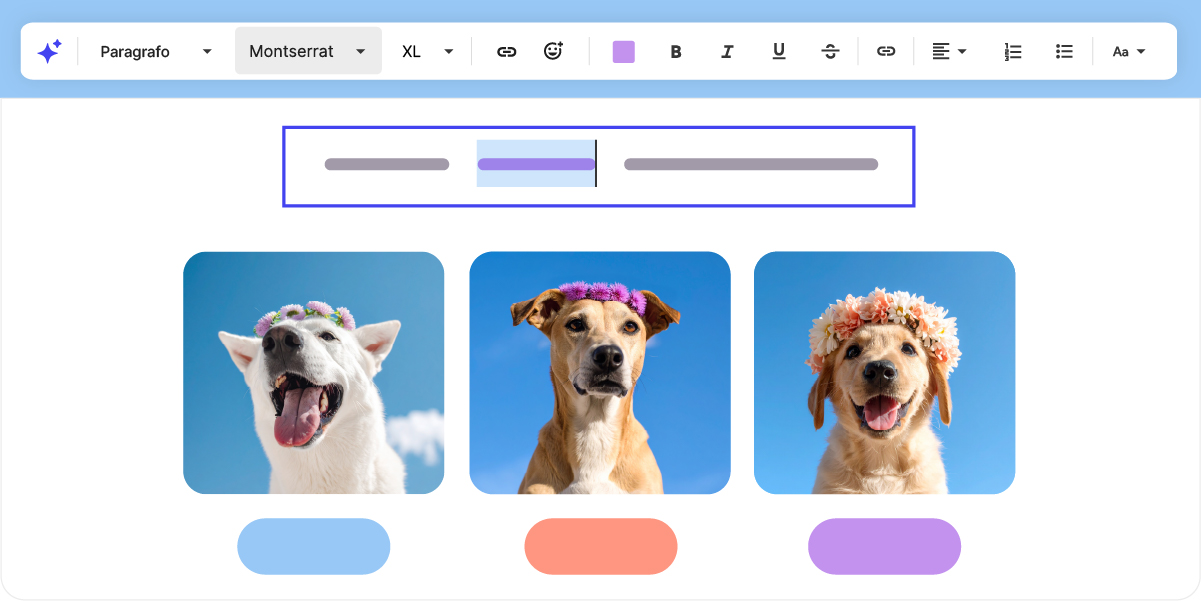This screenshot has height=601, width=1201.
Task: Open the Paragrafo style dropdown
Action: (156, 51)
